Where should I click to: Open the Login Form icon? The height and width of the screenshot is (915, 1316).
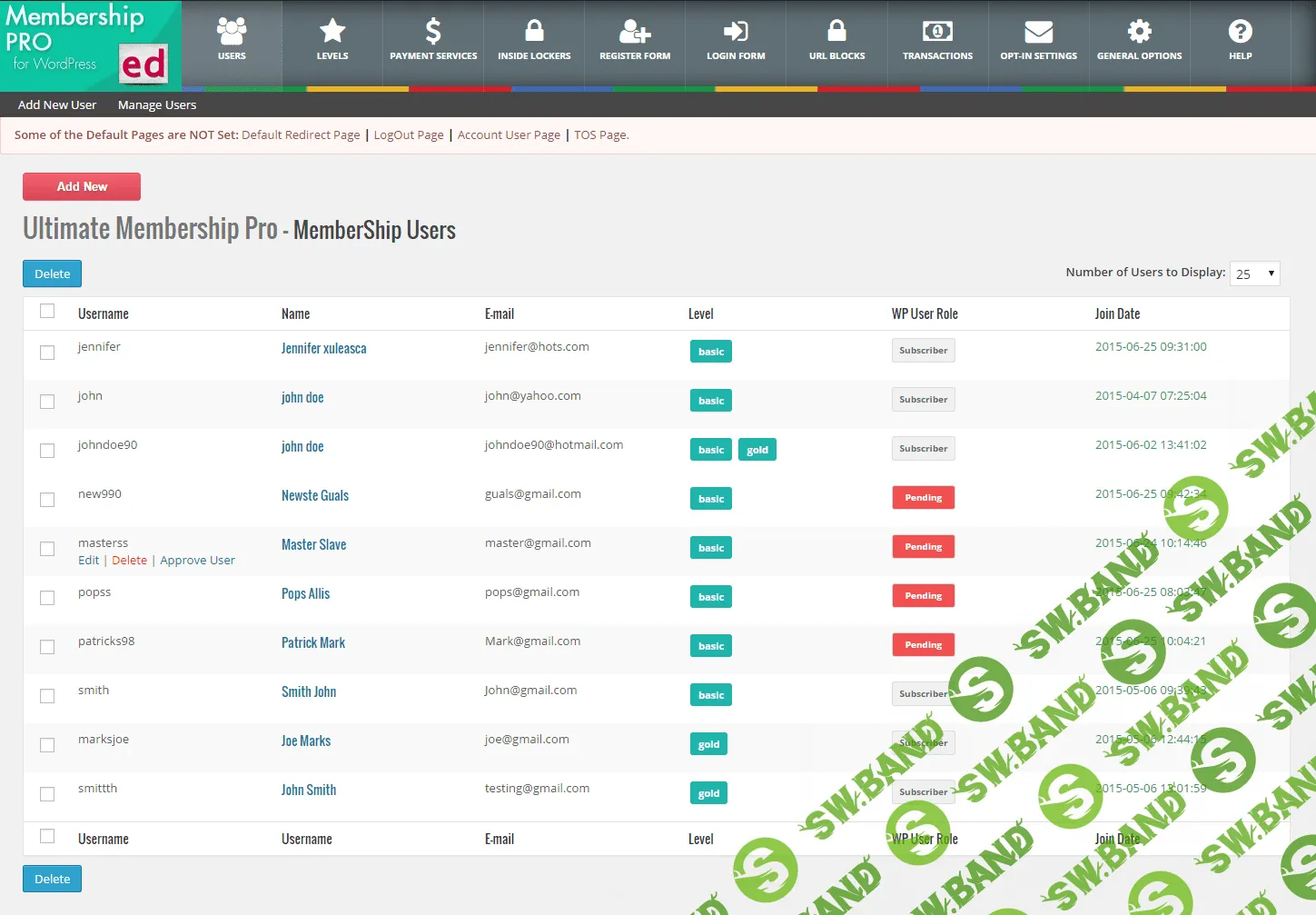736,33
